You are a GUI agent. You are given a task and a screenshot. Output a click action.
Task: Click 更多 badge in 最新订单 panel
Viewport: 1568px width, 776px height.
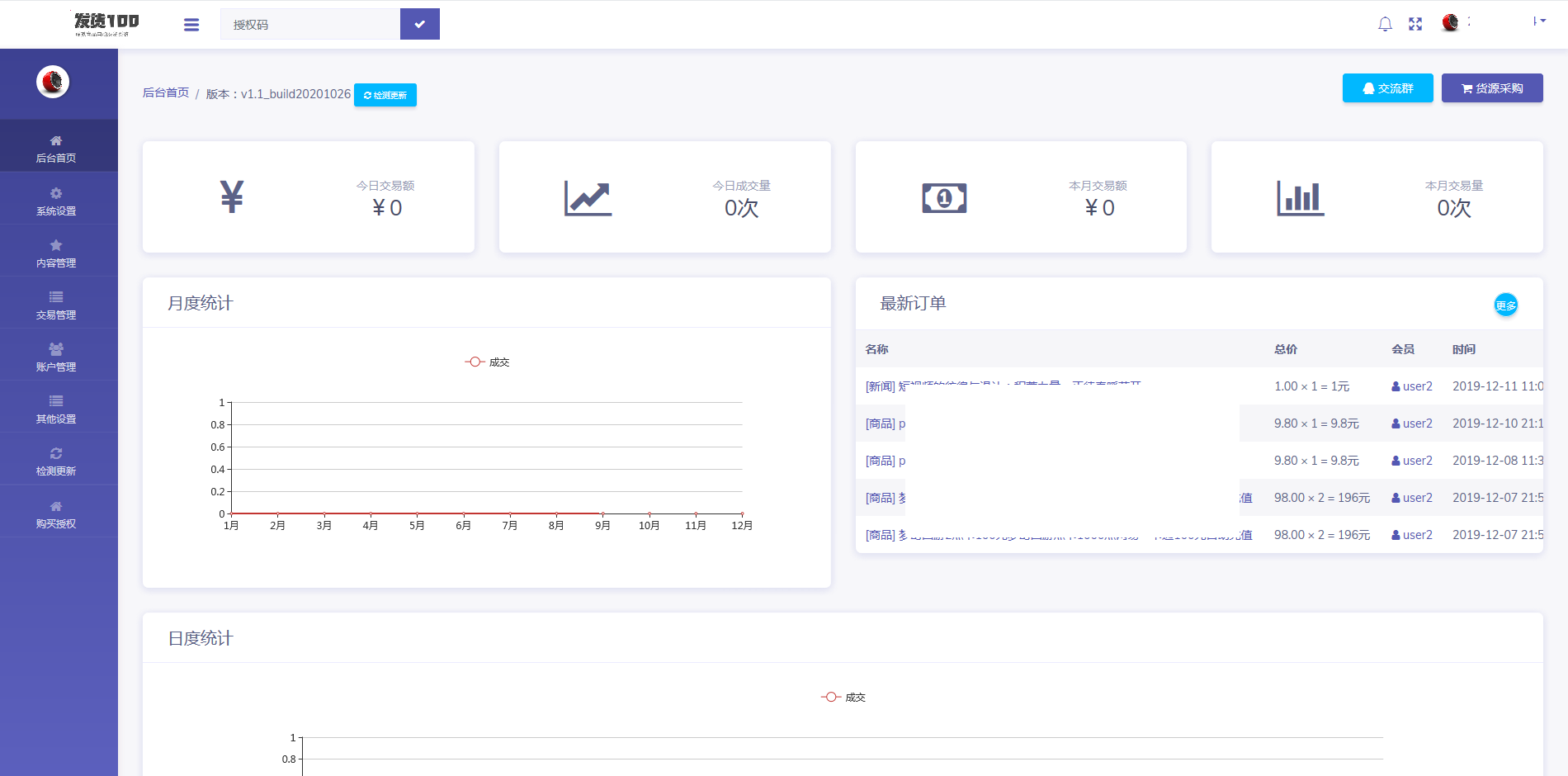(1505, 305)
